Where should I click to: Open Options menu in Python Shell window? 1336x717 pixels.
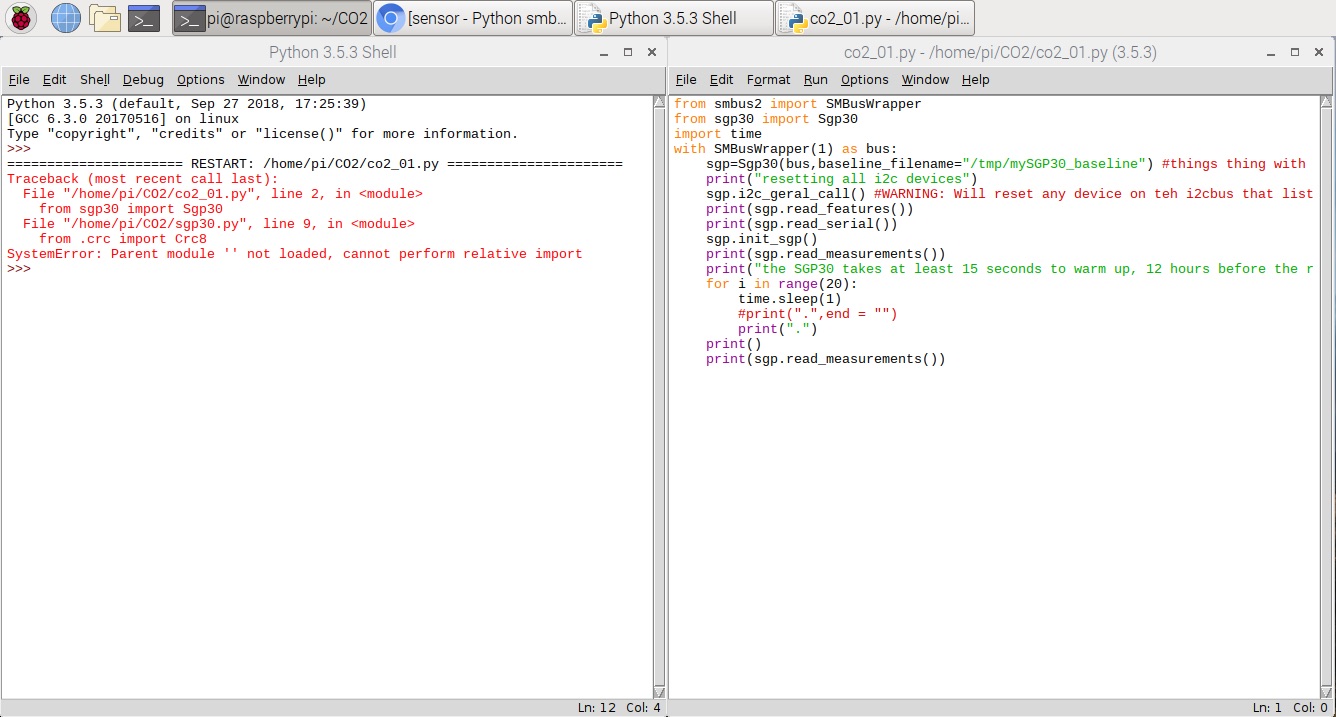pos(201,80)
